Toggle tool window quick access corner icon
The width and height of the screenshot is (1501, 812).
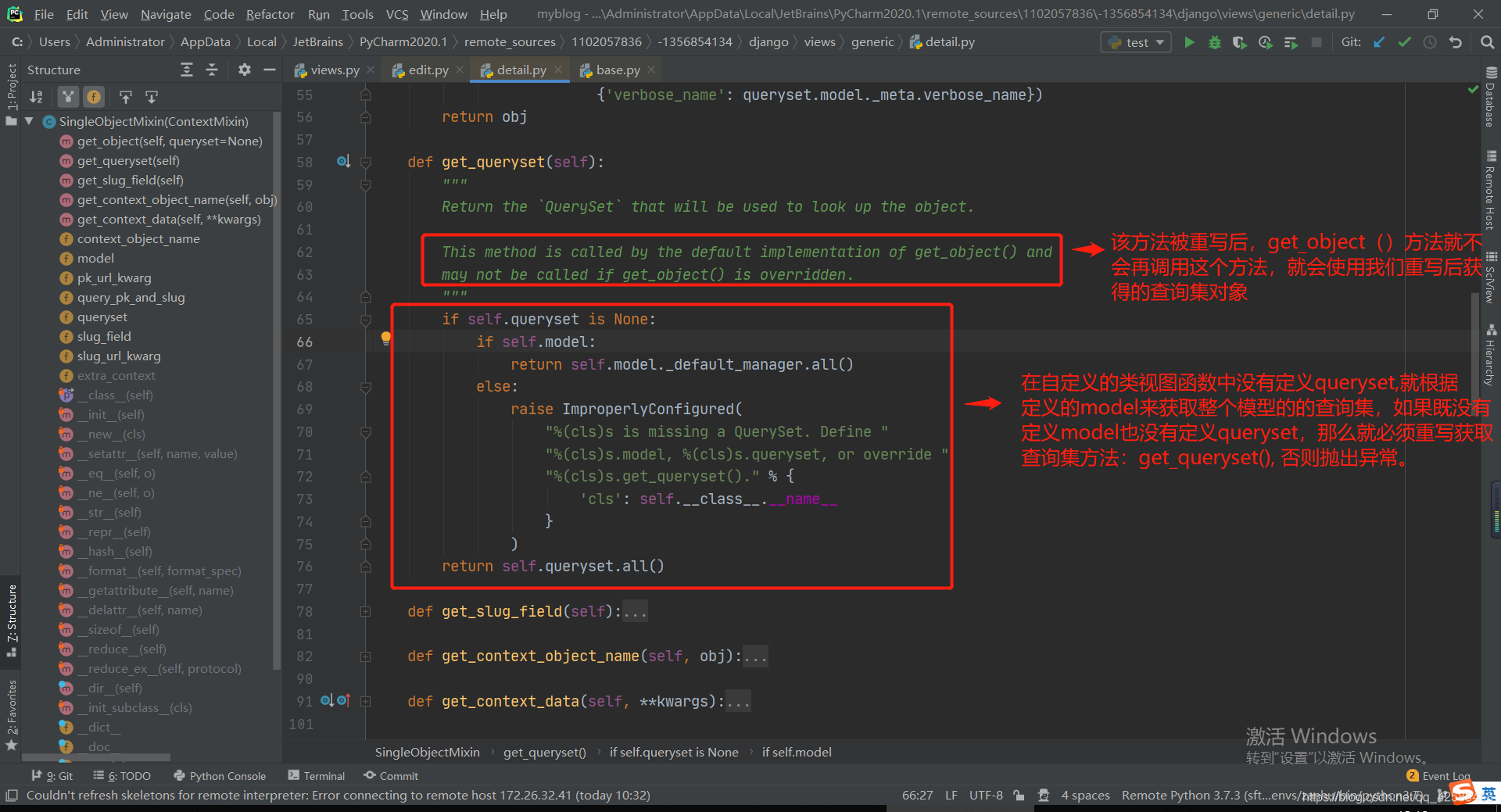coord(11,795)
